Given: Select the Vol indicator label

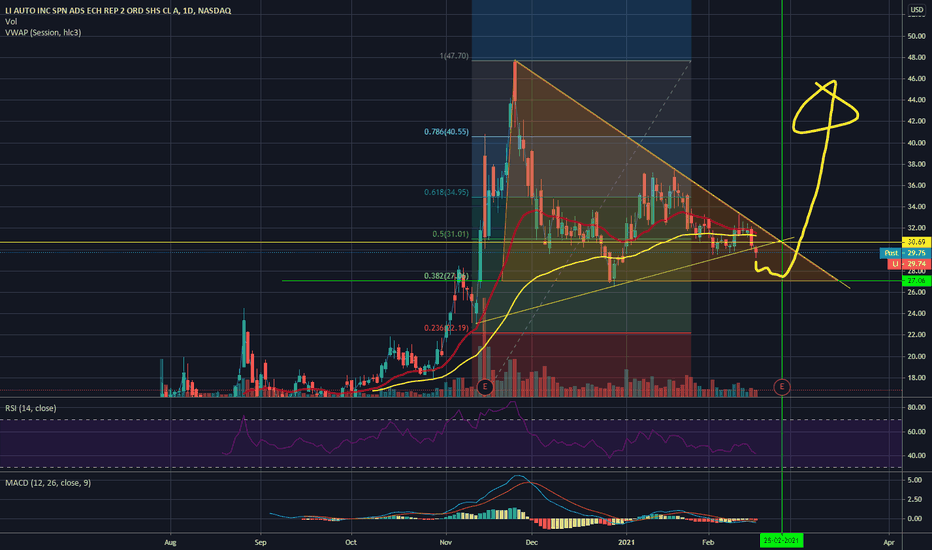Looking at the screenshot, I should point(11,21).
